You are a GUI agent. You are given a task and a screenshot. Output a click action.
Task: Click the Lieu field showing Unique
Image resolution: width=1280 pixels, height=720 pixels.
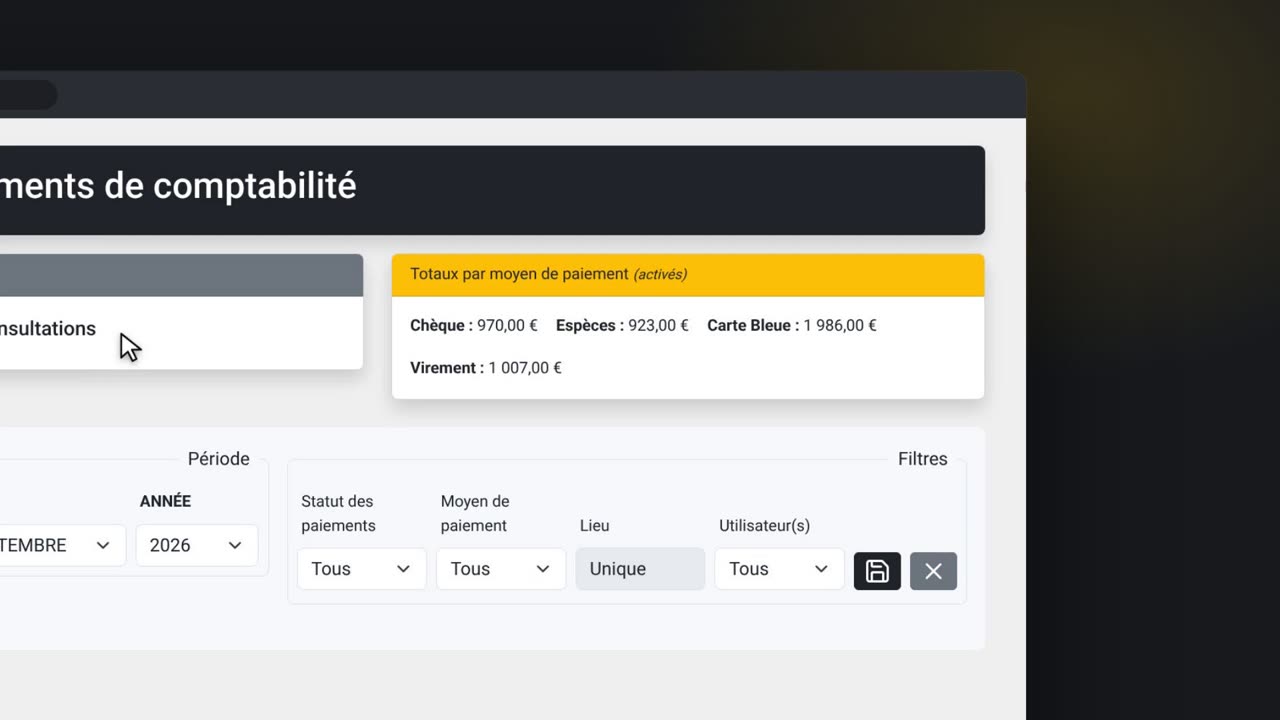click(x=640, y=569)
